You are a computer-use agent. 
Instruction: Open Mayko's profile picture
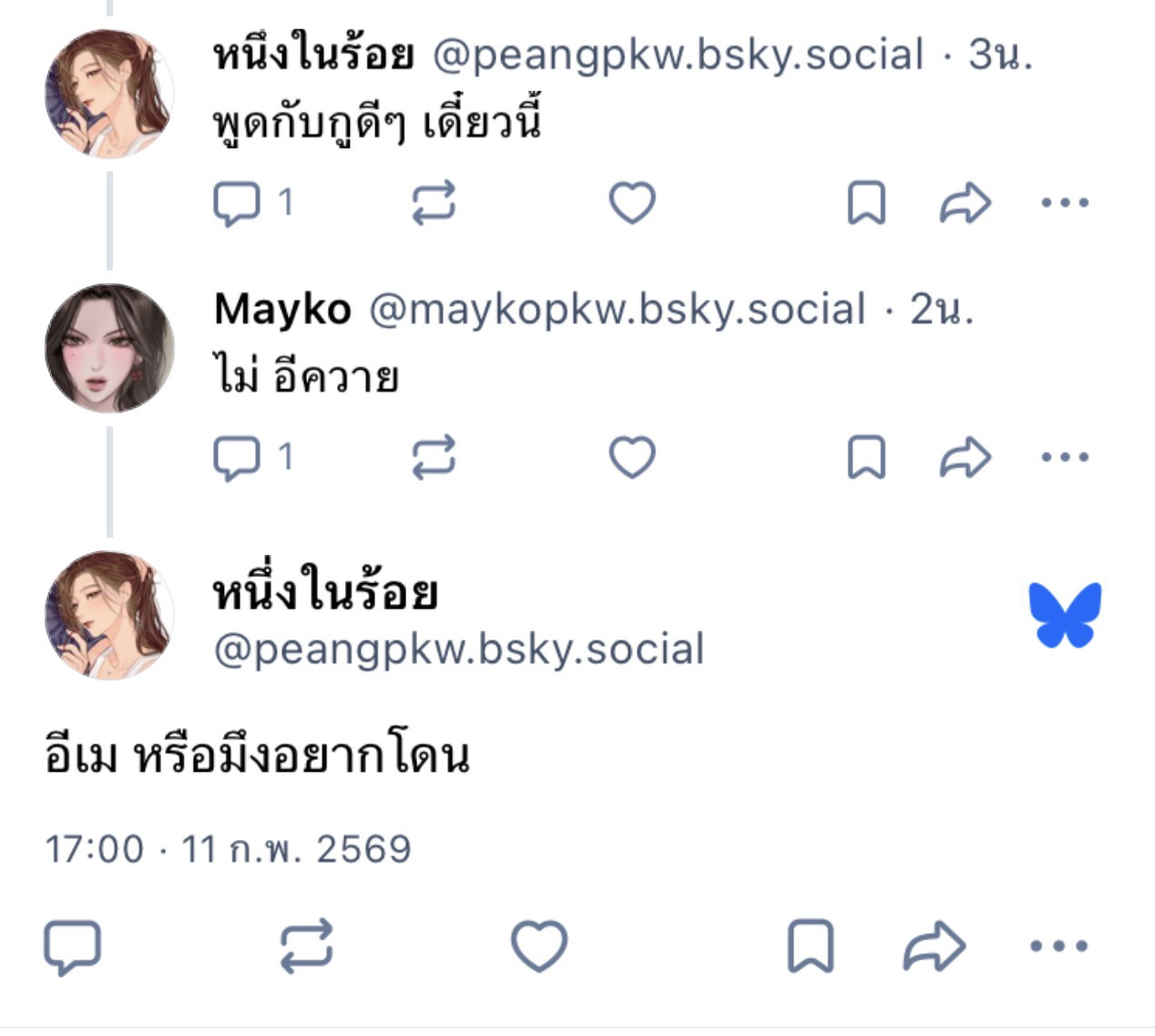(x=109, y=348)
